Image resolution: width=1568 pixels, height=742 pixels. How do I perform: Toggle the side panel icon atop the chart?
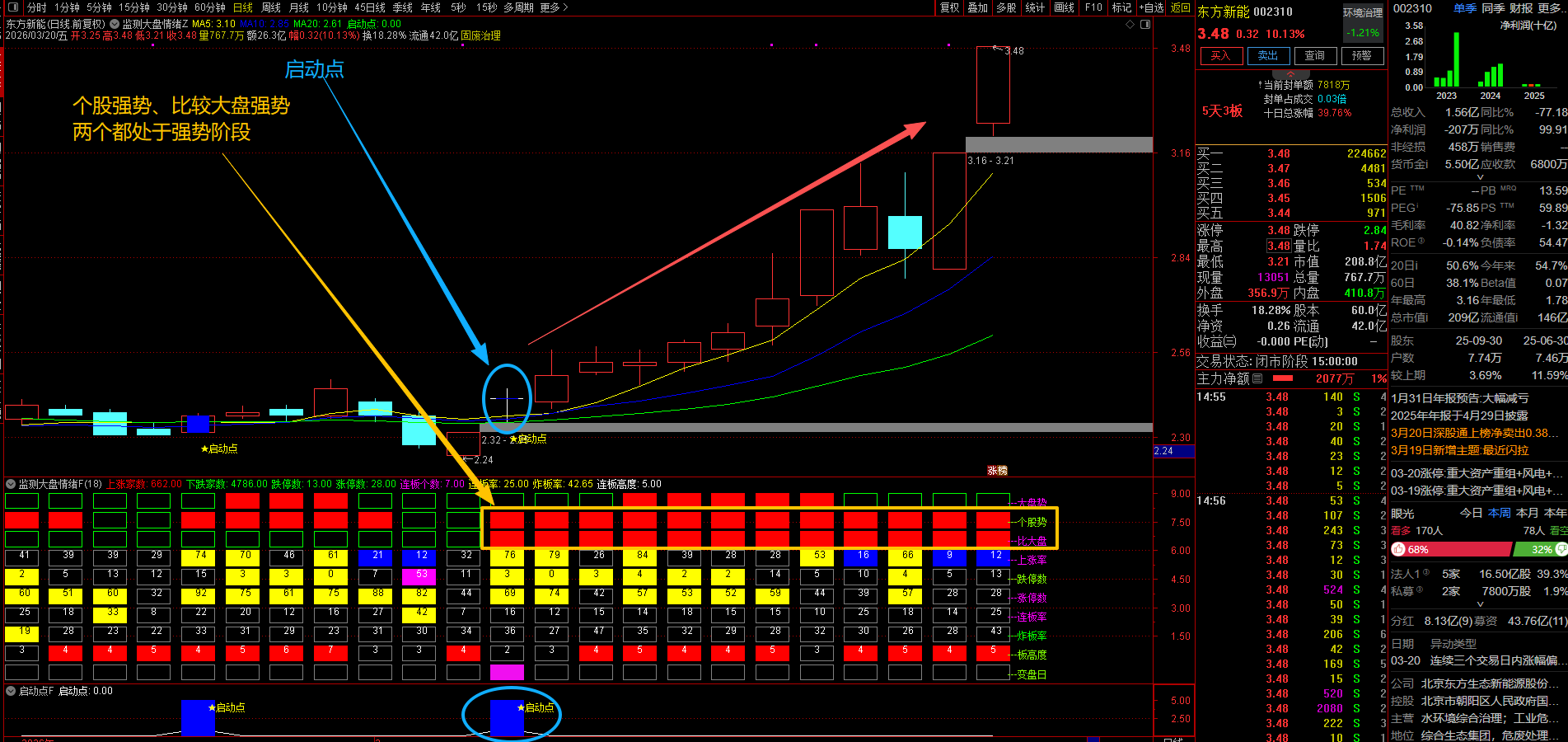1145,24
